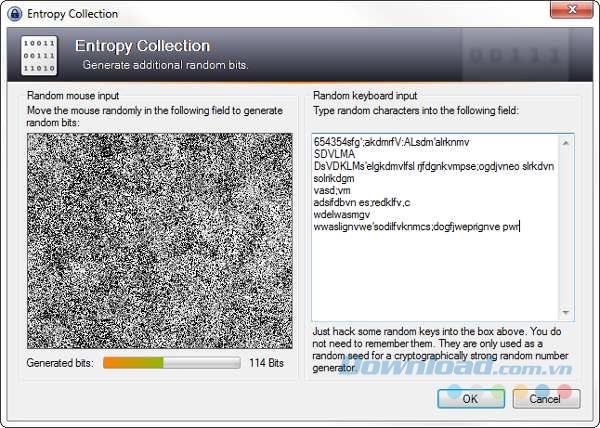The image size is (600, 428).
Task: Click the lock icon in the title bar
Action: [15, 14]
